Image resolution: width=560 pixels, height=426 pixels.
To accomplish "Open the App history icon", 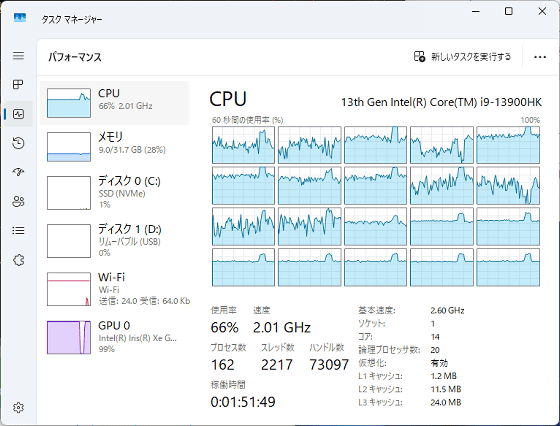I will 18,143.
